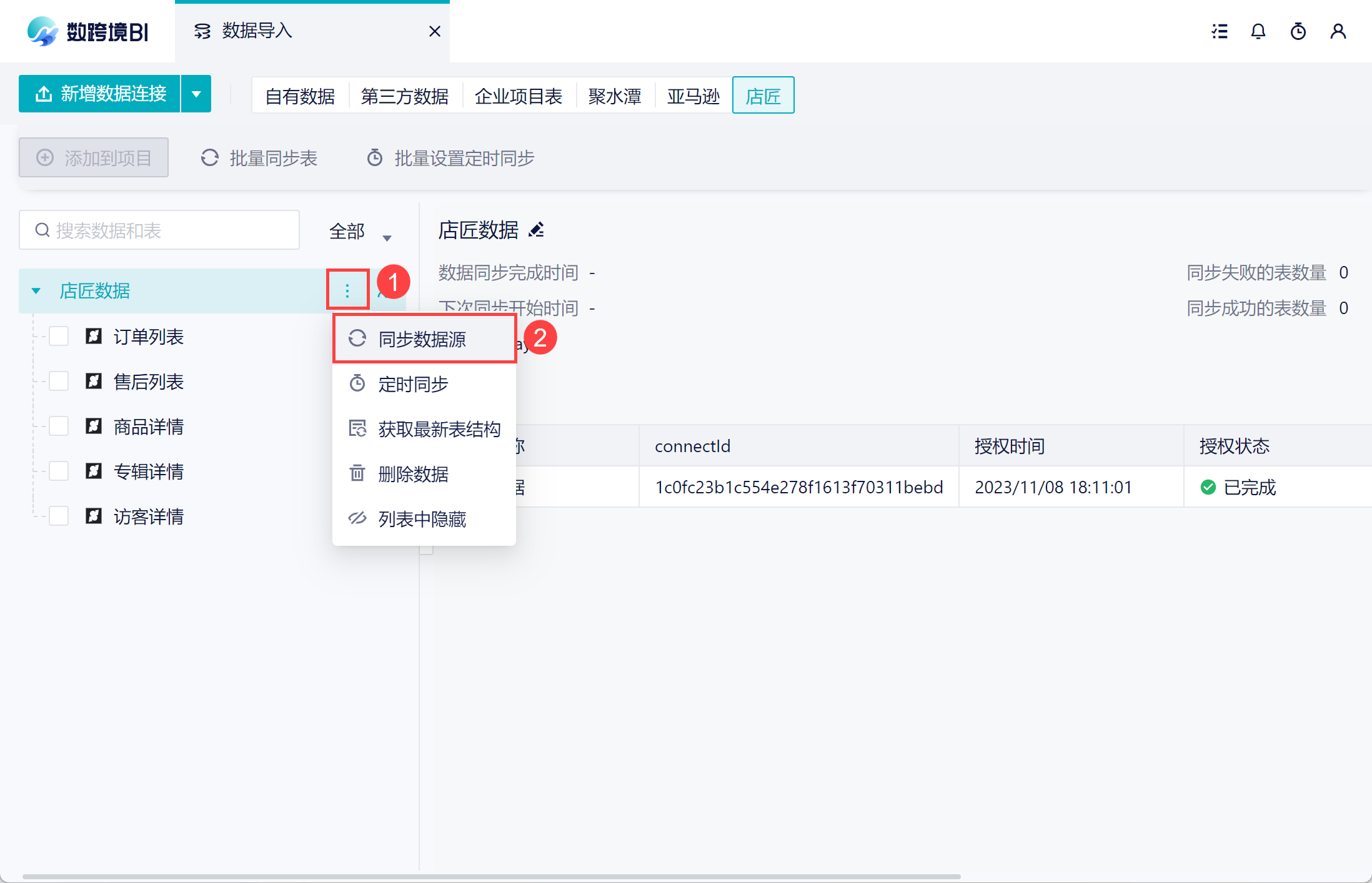Click 新增数据连接 button
The image size is (1372, 883).
[100, 94]
